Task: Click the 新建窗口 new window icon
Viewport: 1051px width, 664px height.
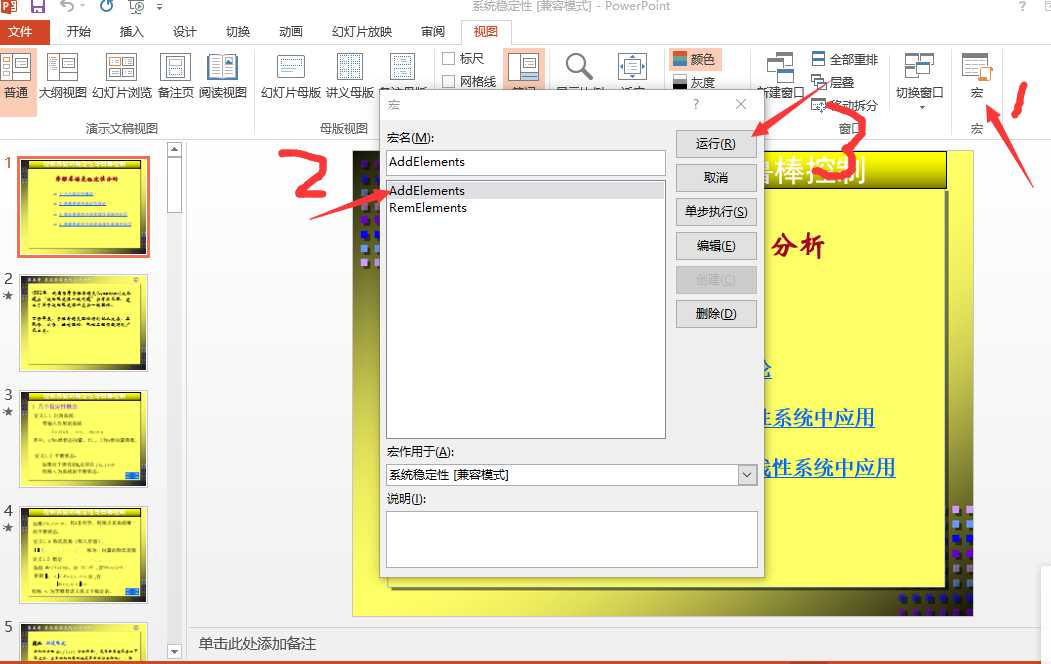Action: [x=780, y=68]
